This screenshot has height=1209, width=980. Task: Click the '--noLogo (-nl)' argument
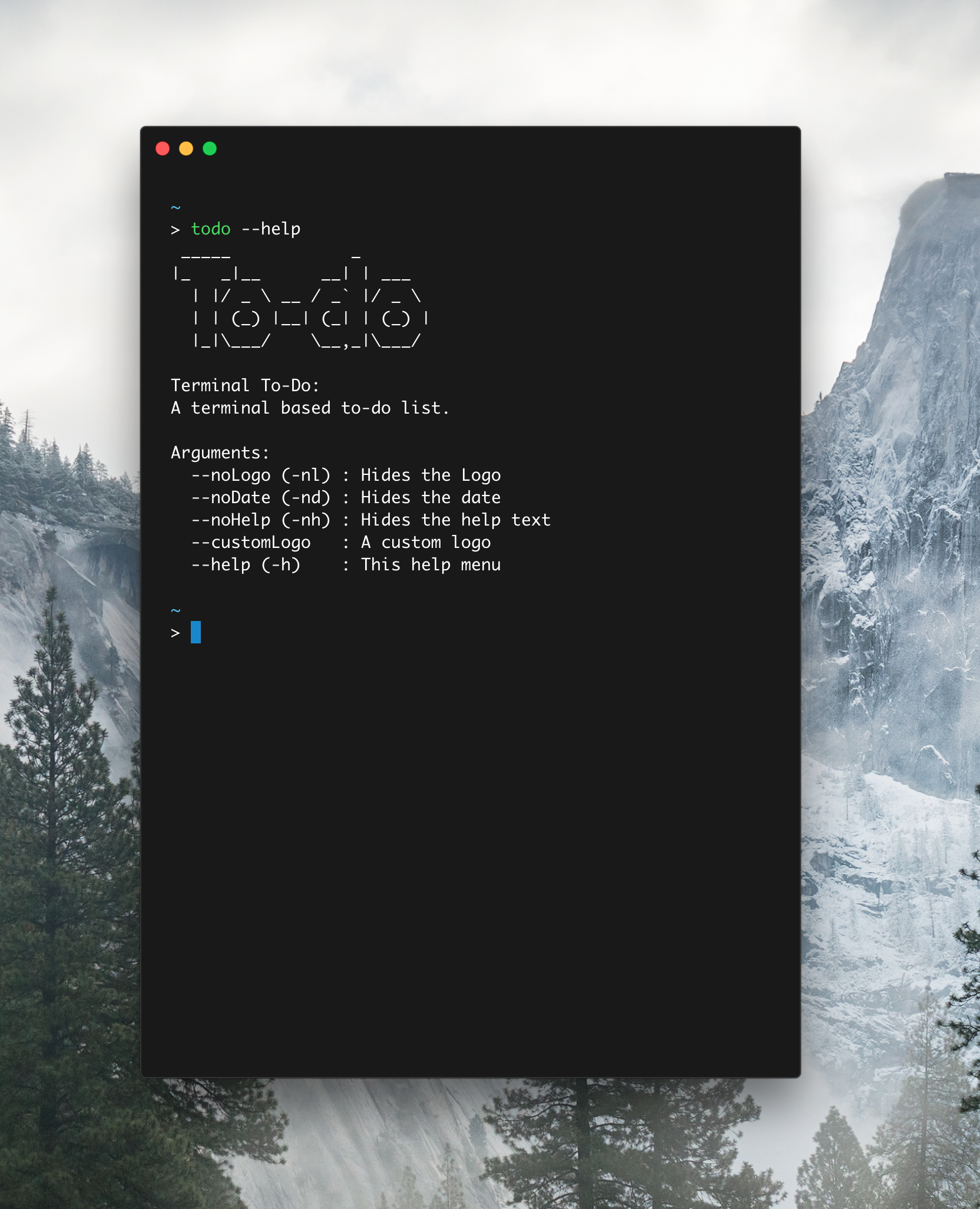click(261, 475)
